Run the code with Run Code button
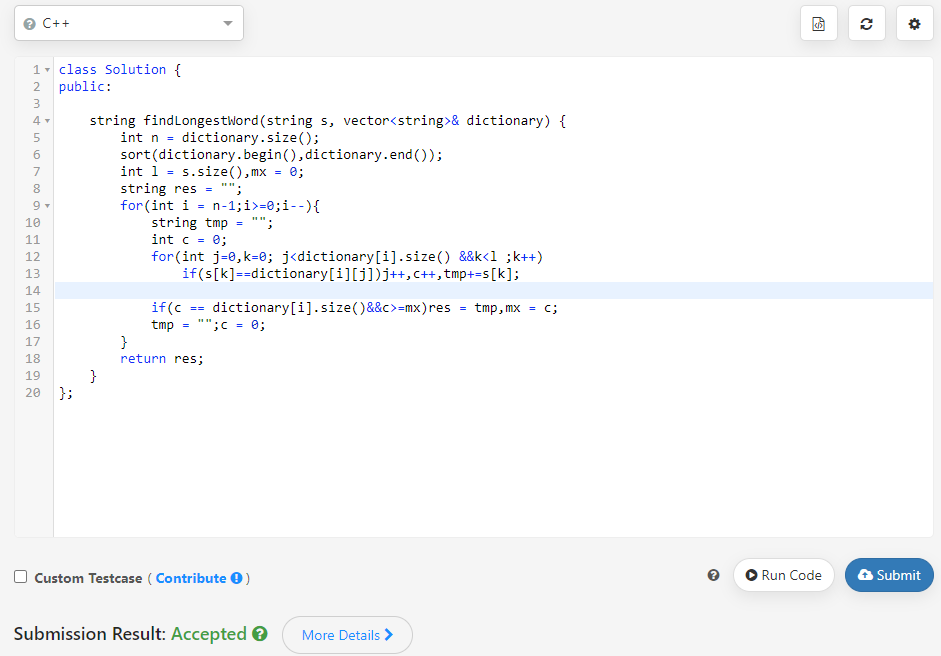This screenshot has width=941, height=656. 784,575
